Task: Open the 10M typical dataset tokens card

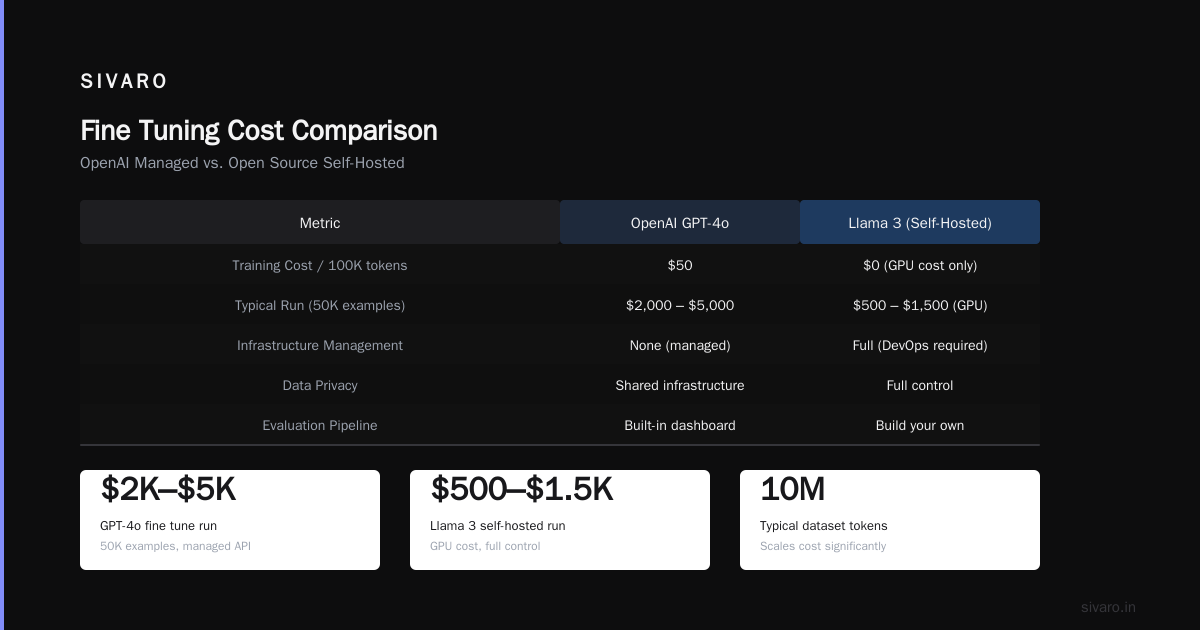Action: tap(890, 520)
